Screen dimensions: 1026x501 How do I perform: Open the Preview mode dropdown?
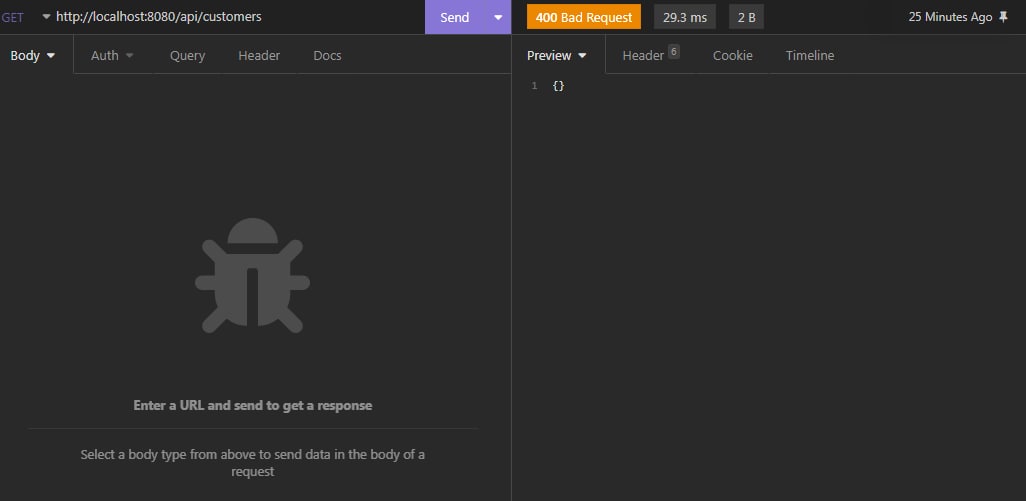(557, 56)
